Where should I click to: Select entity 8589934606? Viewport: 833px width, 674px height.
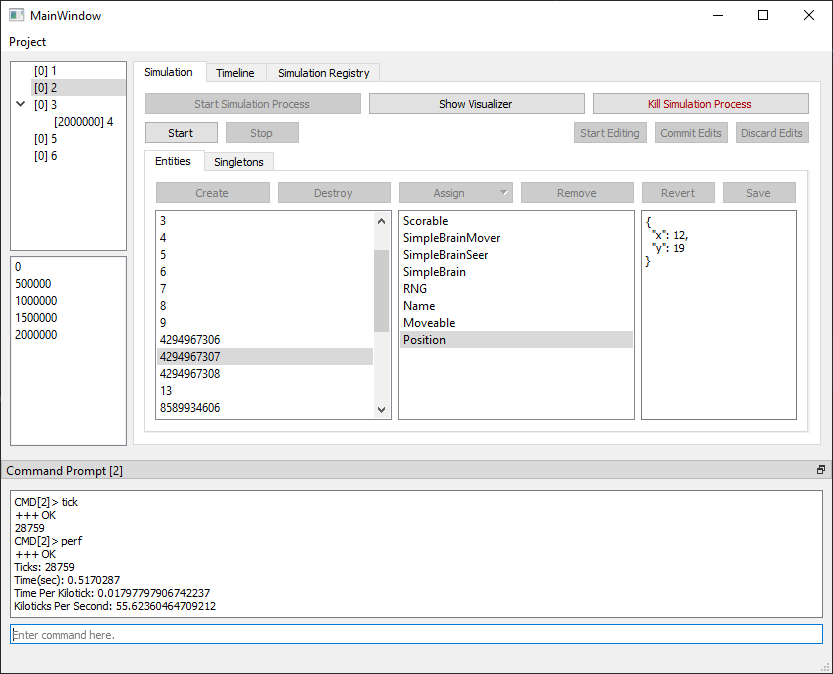265,407
